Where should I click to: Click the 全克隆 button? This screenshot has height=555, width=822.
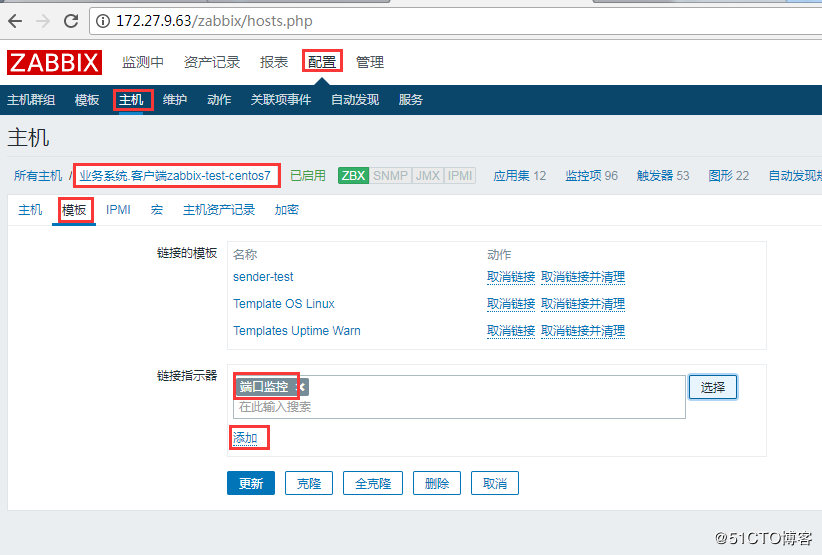(373, 483)
